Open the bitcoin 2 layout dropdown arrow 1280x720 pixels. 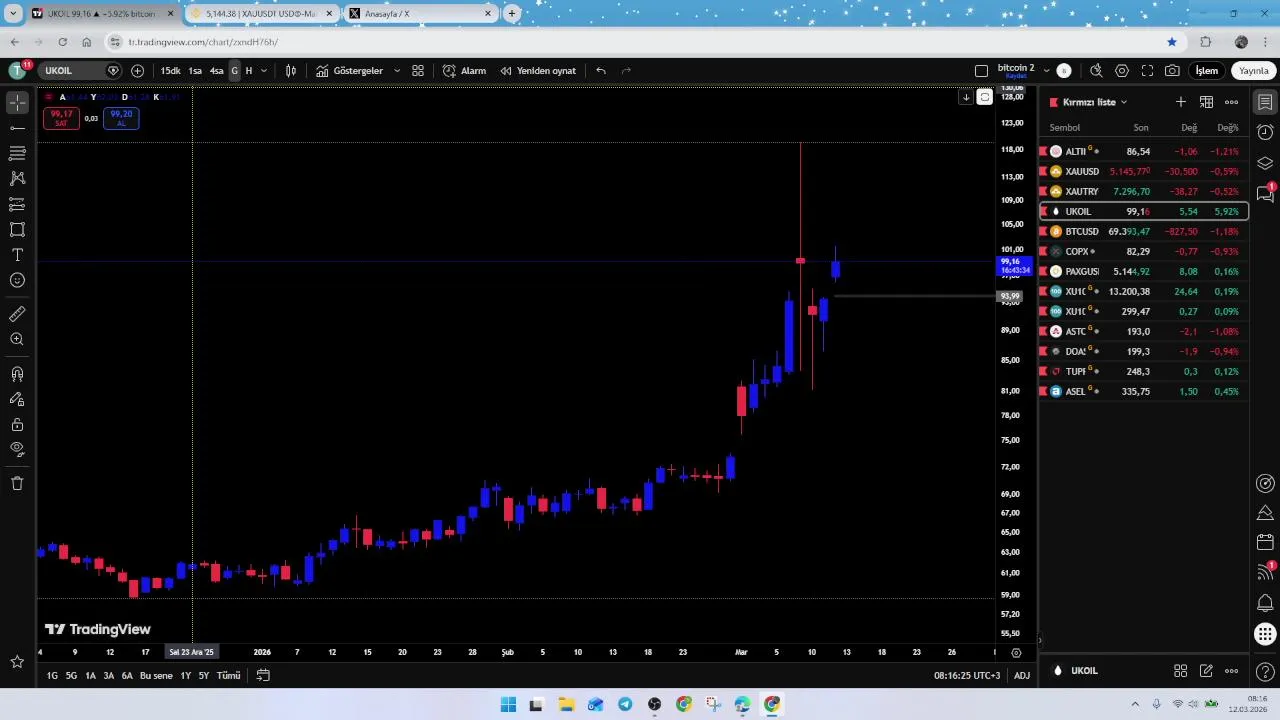point(1047,71)
